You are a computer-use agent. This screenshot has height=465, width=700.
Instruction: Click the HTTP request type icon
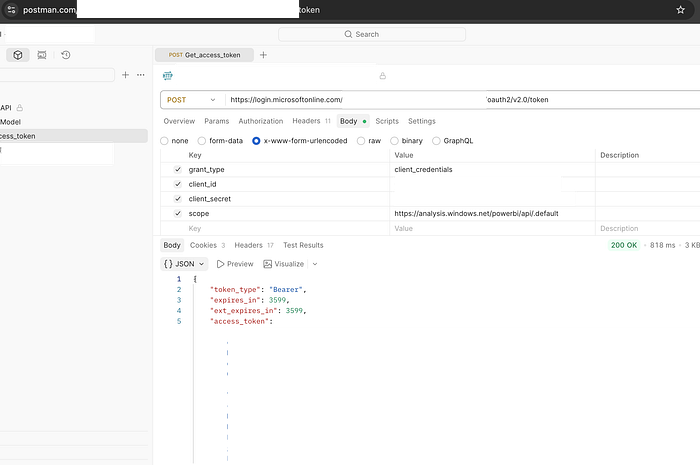coord(168,76)
